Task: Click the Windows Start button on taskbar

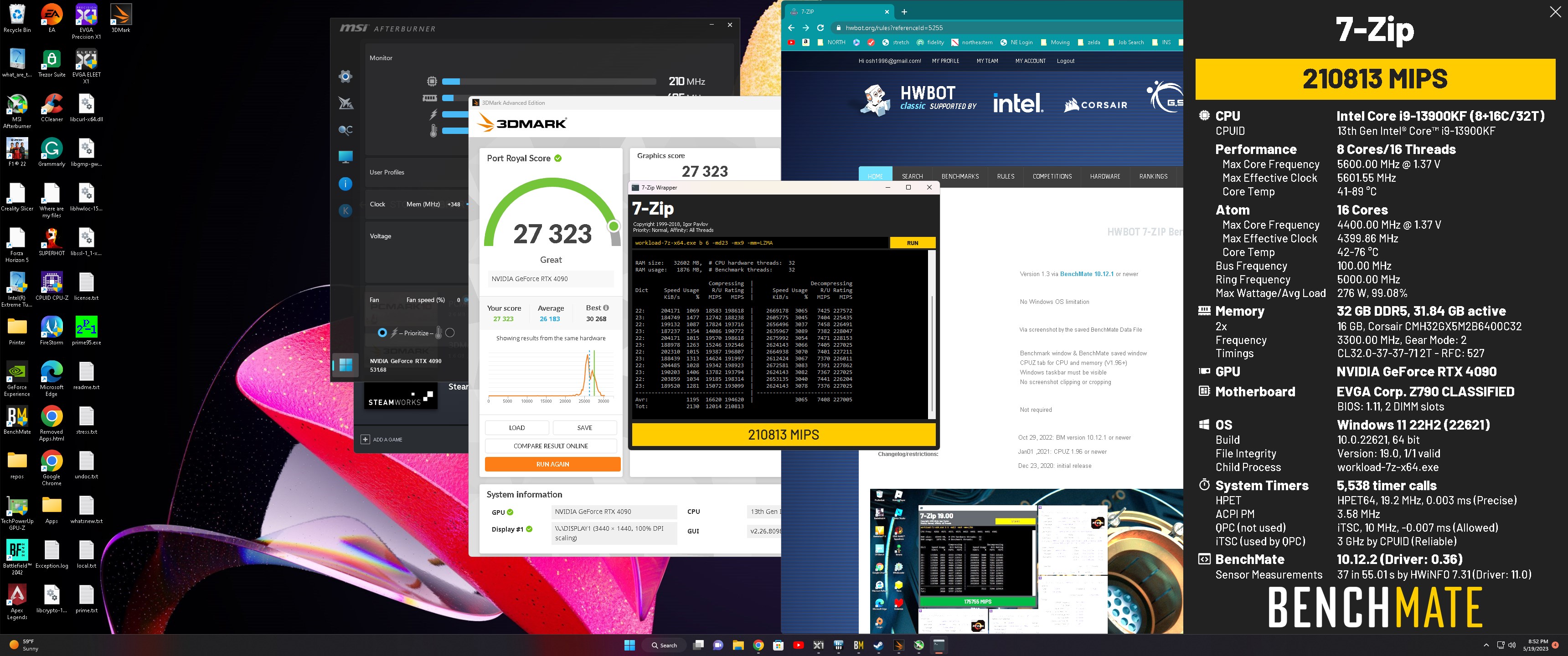Action: (x=629, y=645)
